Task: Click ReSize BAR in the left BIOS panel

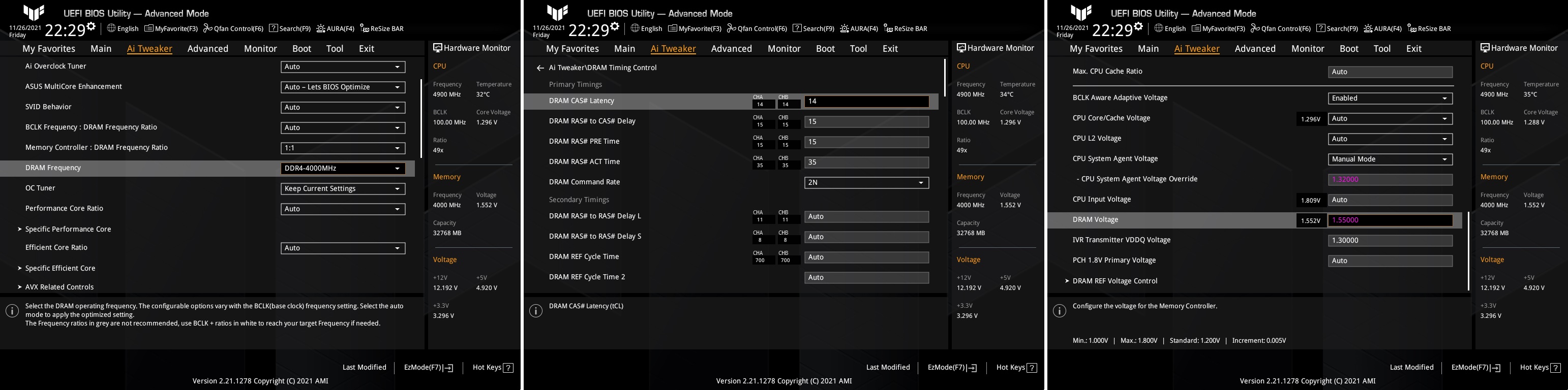Action: 382,28
